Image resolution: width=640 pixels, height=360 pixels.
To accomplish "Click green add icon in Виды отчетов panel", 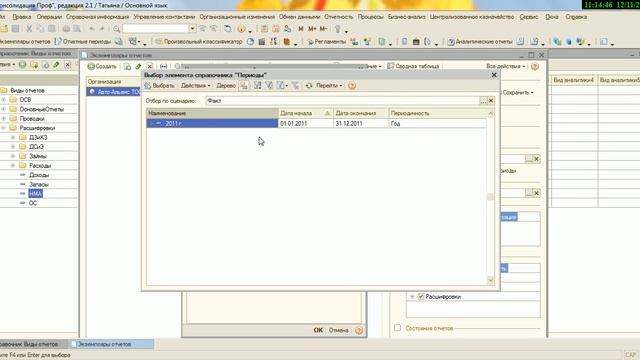I will point(22,65).
